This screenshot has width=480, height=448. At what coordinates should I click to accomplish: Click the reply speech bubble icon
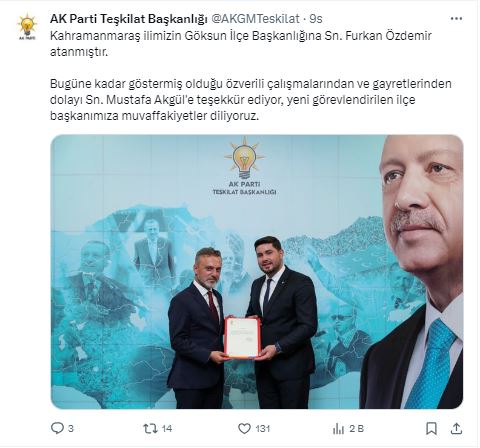coord(57,428)
